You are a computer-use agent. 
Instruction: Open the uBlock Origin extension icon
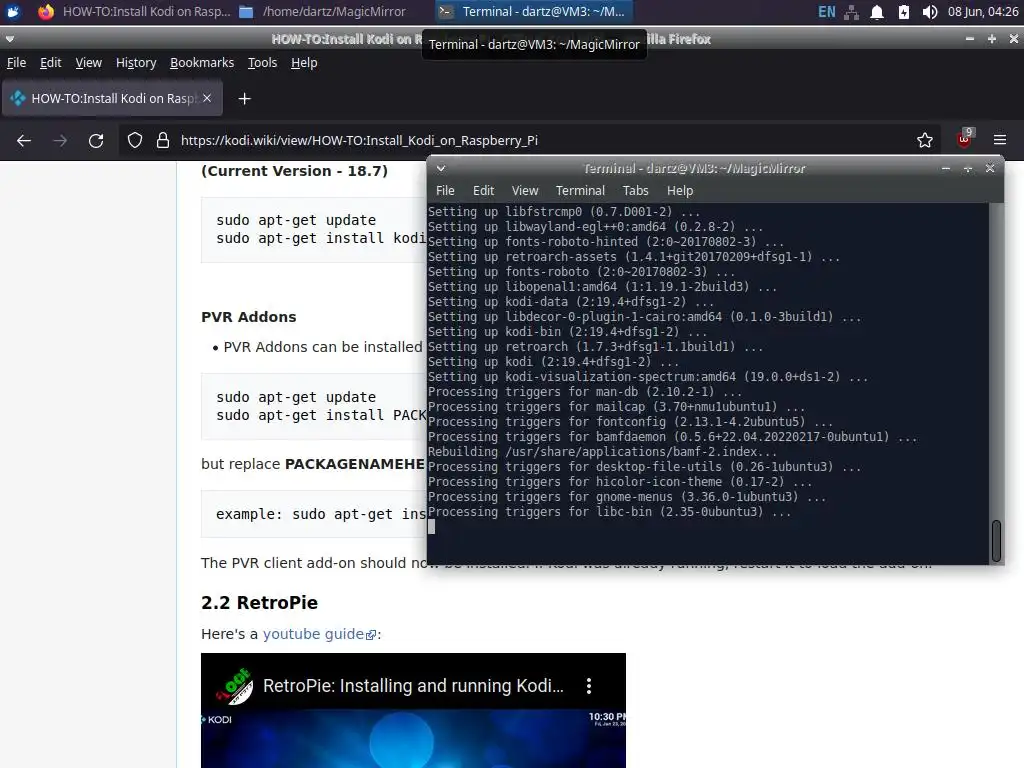pyautogui.click(x=964, y=139)
